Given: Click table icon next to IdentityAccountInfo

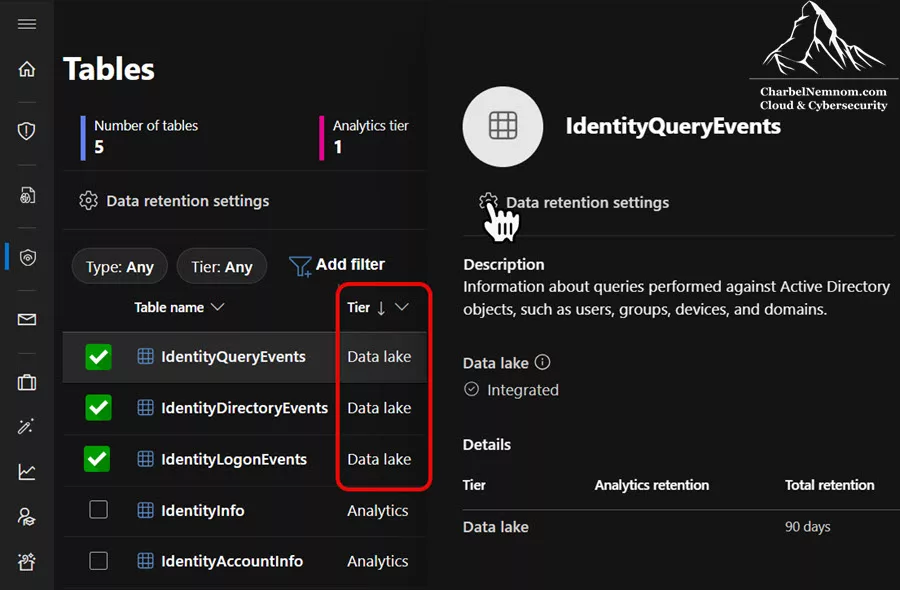Looking at the screenshot, I should click(145, 561).
